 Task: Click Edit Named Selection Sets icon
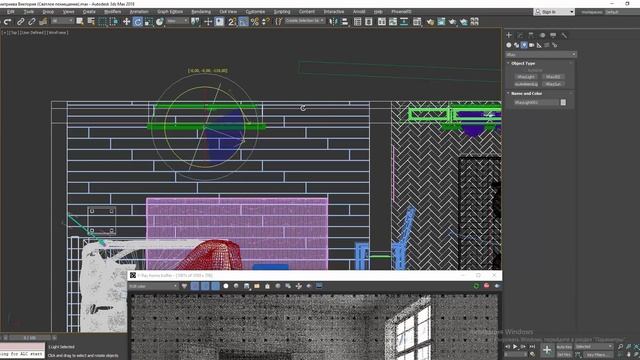coord(278,21)
